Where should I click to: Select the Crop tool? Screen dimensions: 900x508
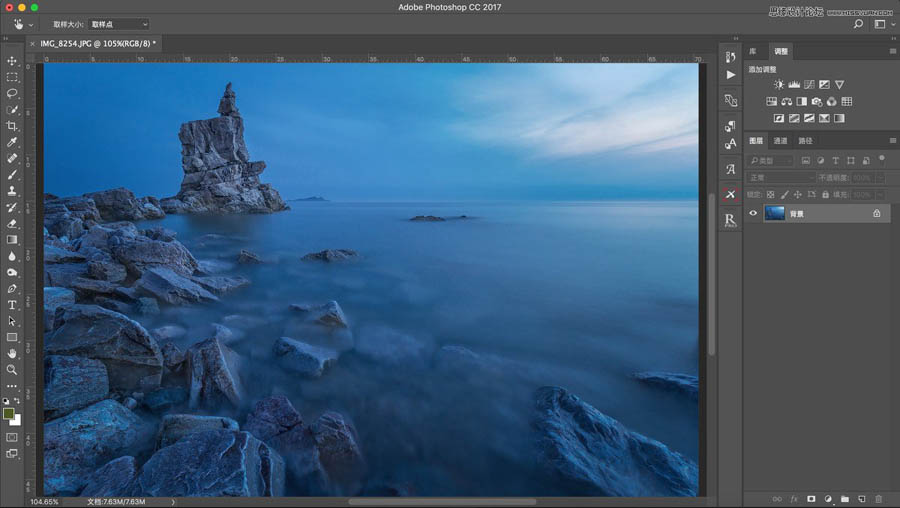pos(11,126)
